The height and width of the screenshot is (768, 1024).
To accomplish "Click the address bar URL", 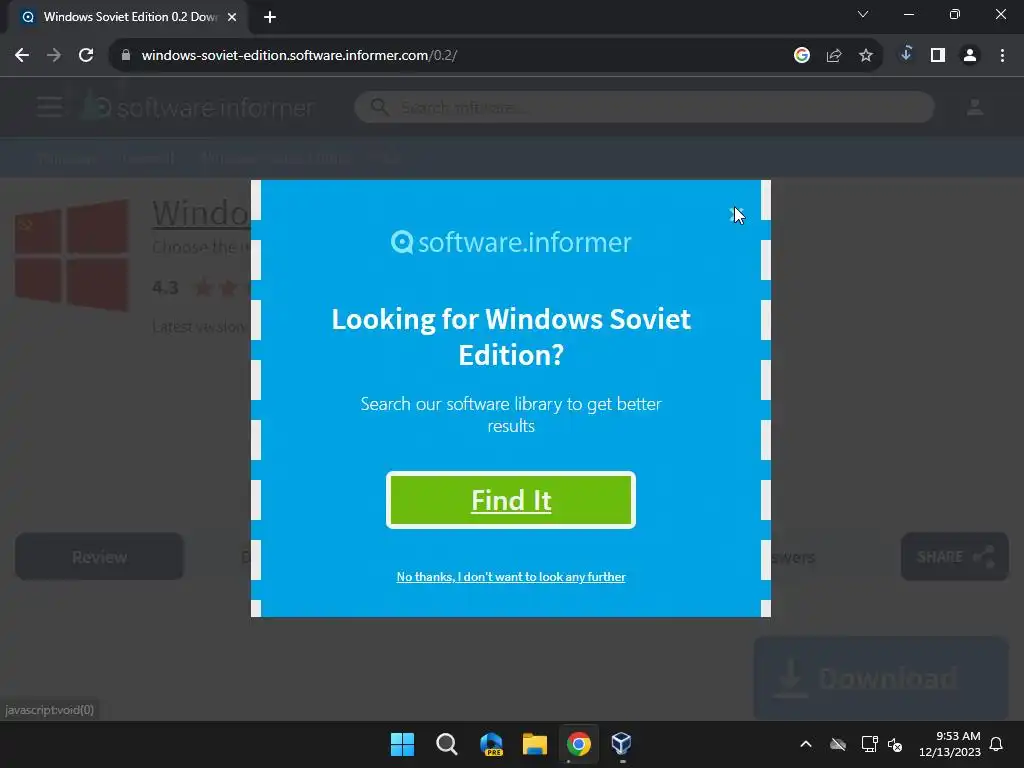I will point(298,56).
